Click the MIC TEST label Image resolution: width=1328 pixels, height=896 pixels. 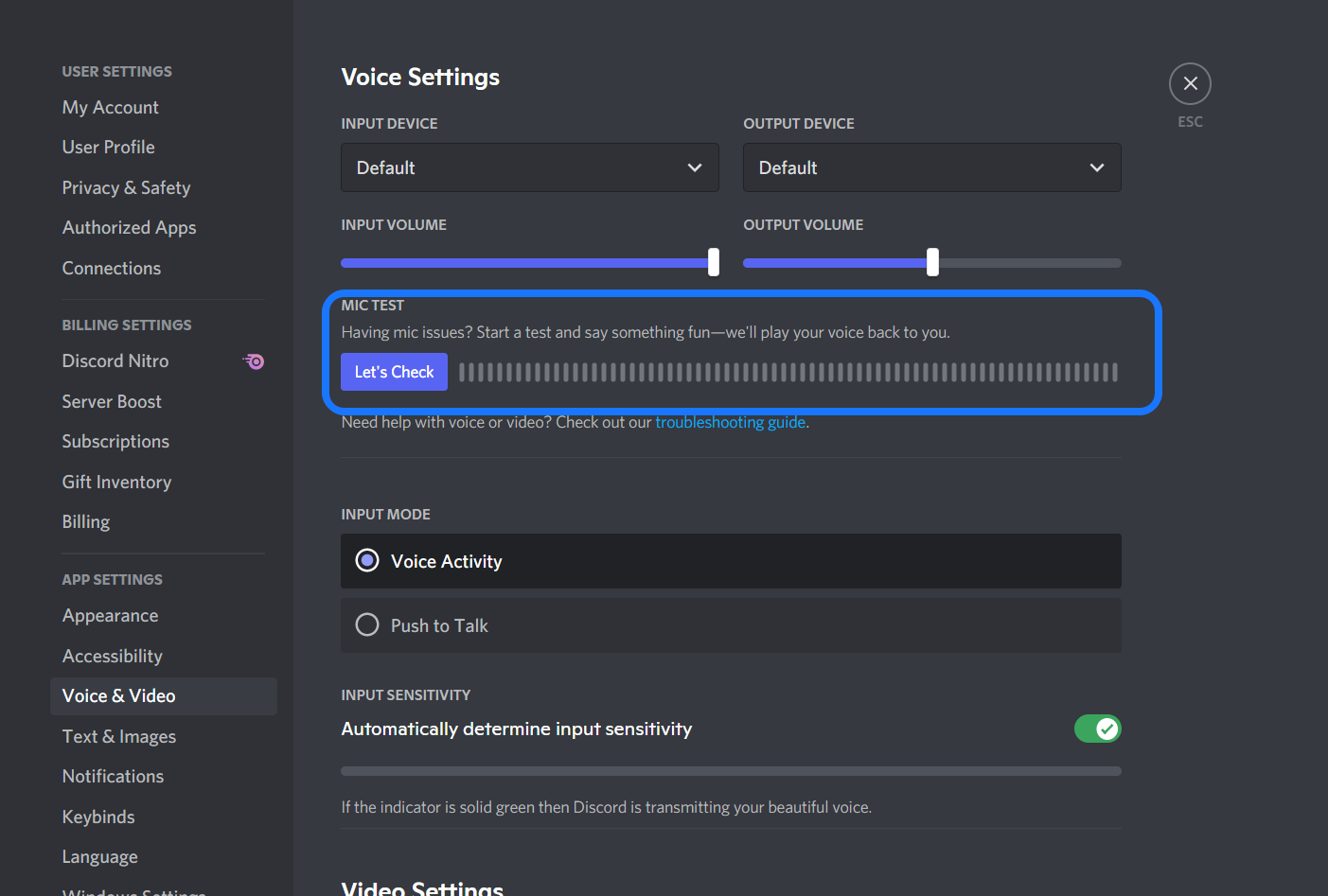373,305
